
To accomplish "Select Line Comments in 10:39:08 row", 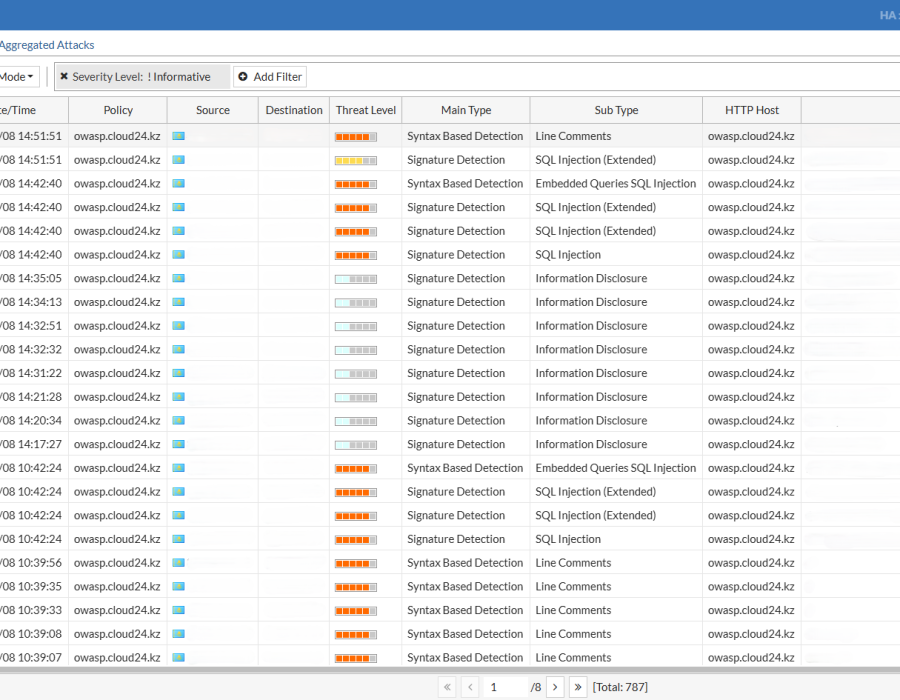I will pos(573,634).
